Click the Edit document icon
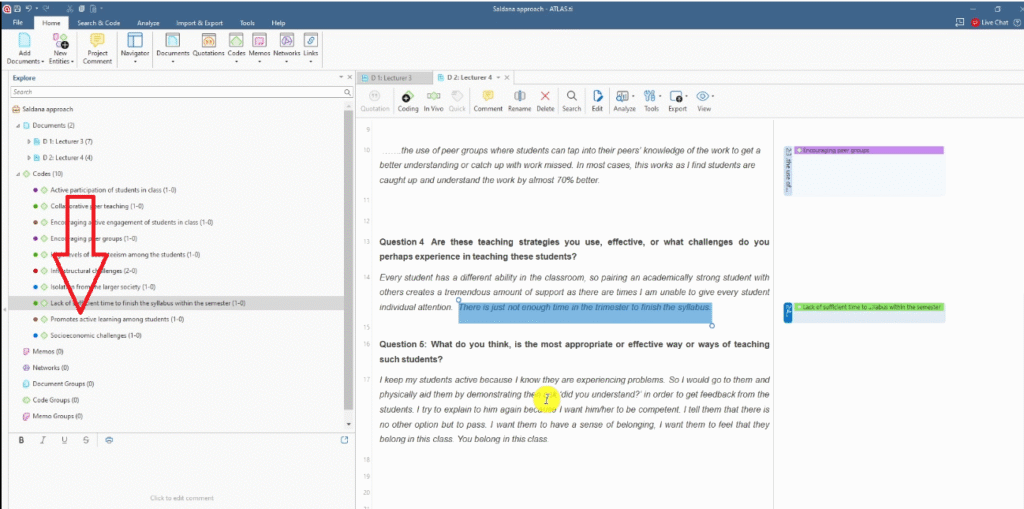Viewport: 1024px width, 509px height. click(x=597, y=97)
